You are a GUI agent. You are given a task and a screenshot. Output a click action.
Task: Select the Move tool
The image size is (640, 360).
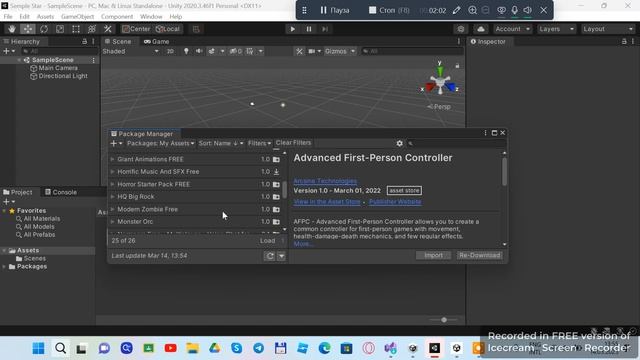28,29
